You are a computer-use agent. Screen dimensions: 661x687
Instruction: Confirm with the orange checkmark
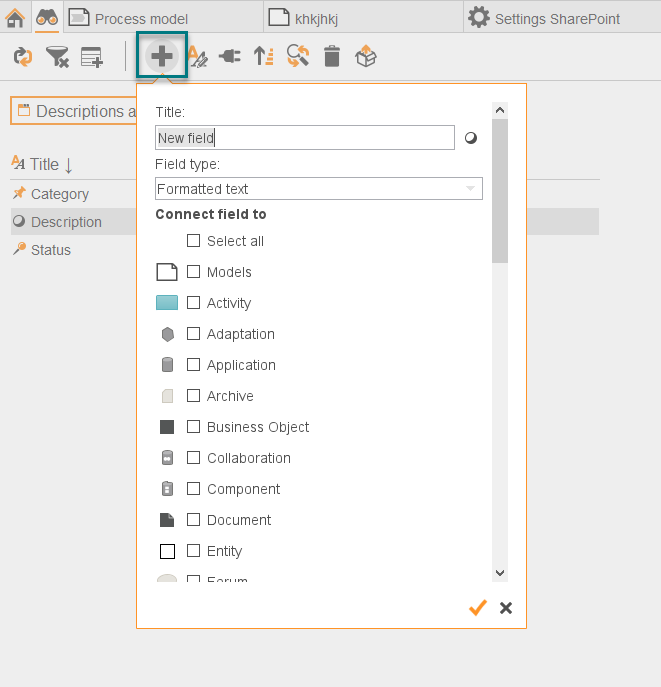click(x=477, y=608)
